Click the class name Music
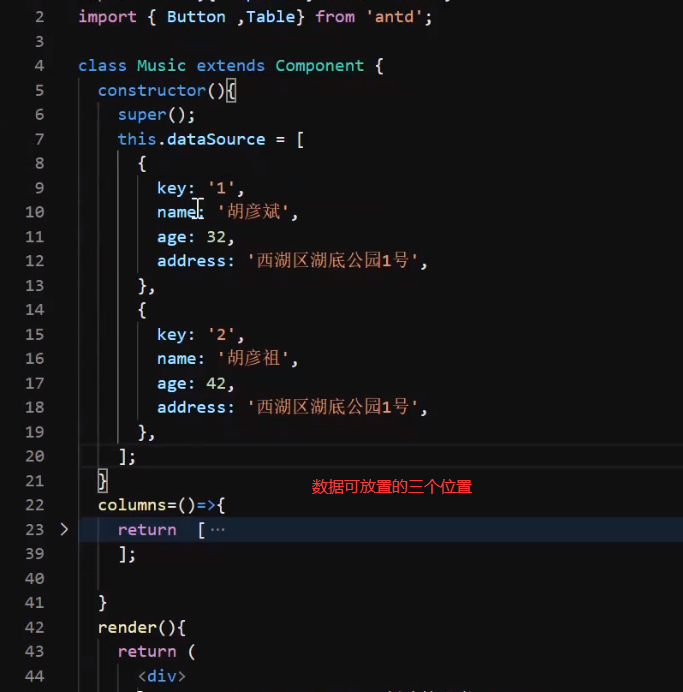This screenshot has height=692, width=683. click(x=161, y=66)
